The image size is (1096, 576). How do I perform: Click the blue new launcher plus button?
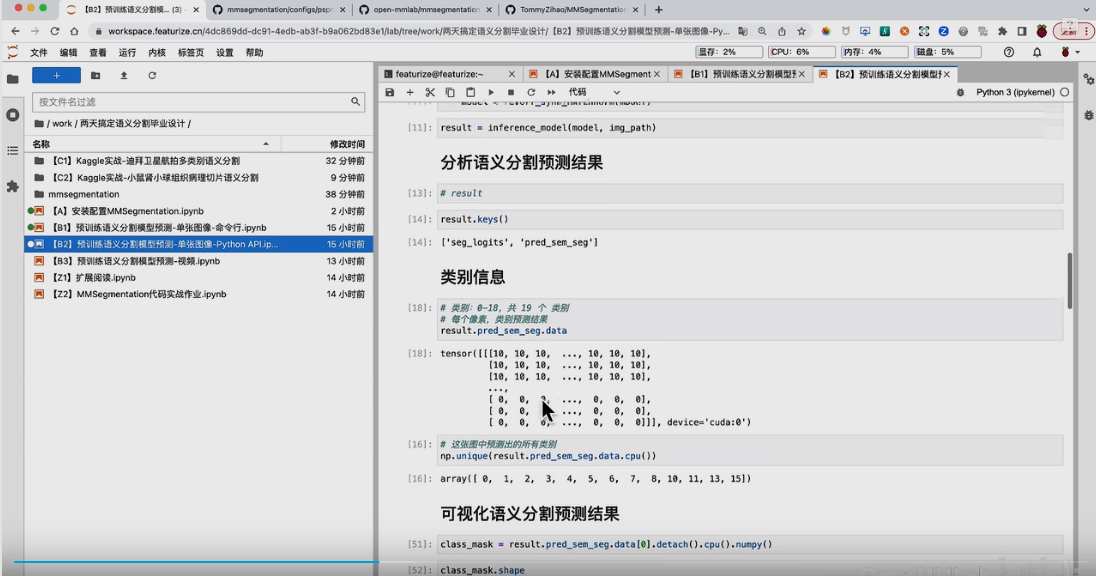point(56,75)
